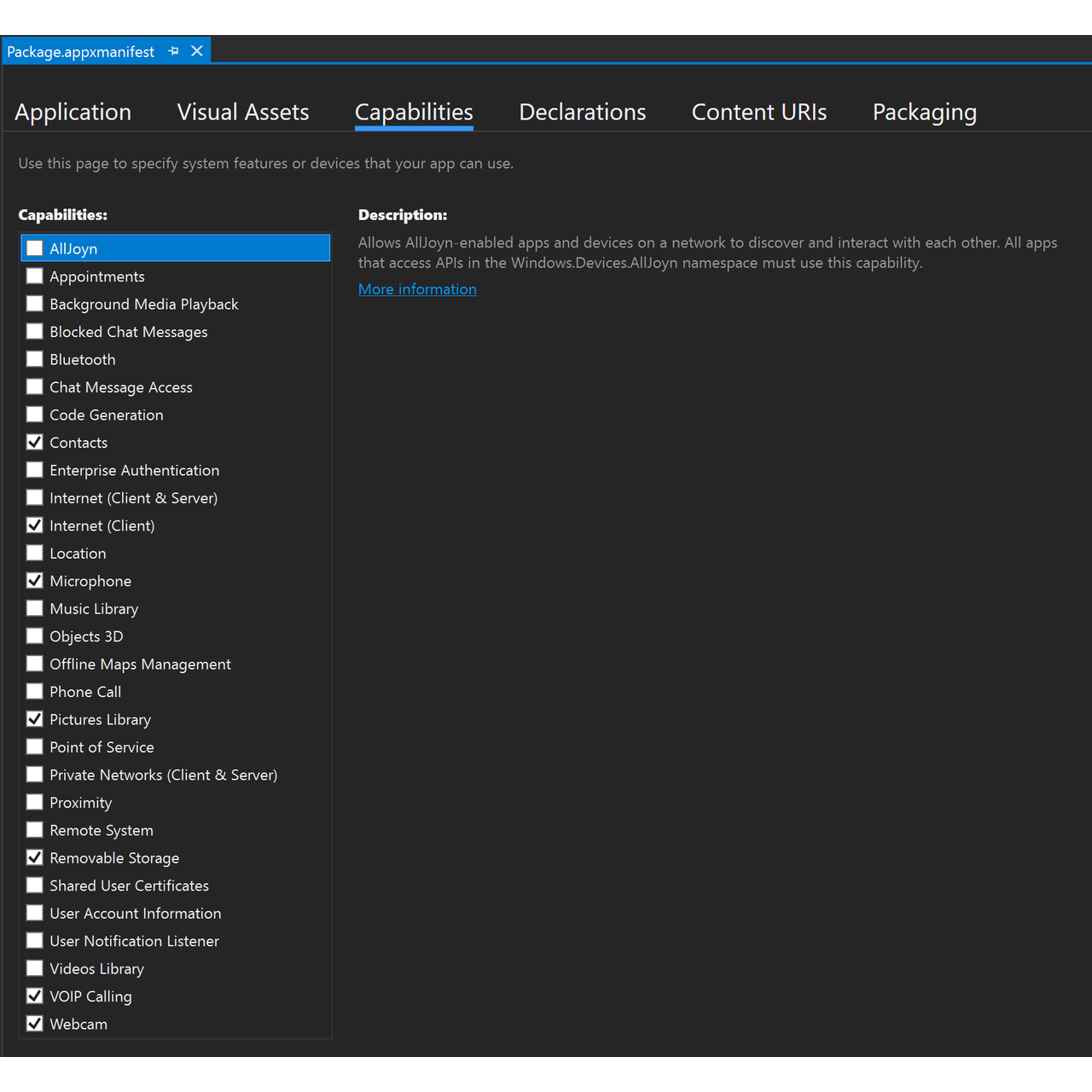Uncheck the Webcam capability

point(35,1024)
